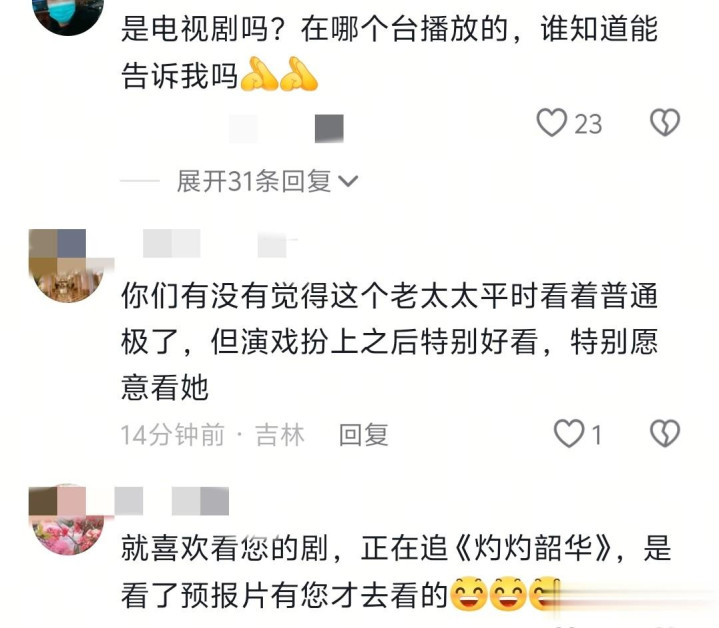Tap the 14分钟前 · 吉林 timestamp
This screenshot has height=628, width=719.
[212, 435]
